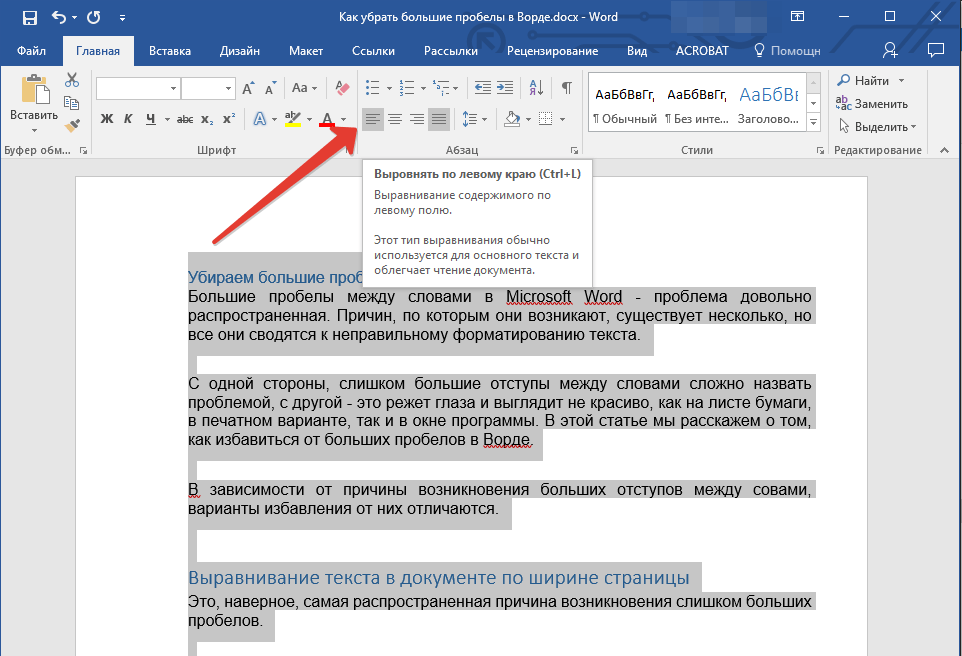Click the Format Painter brush icon
The image size is (962, 656).
[x=72, y=125]
